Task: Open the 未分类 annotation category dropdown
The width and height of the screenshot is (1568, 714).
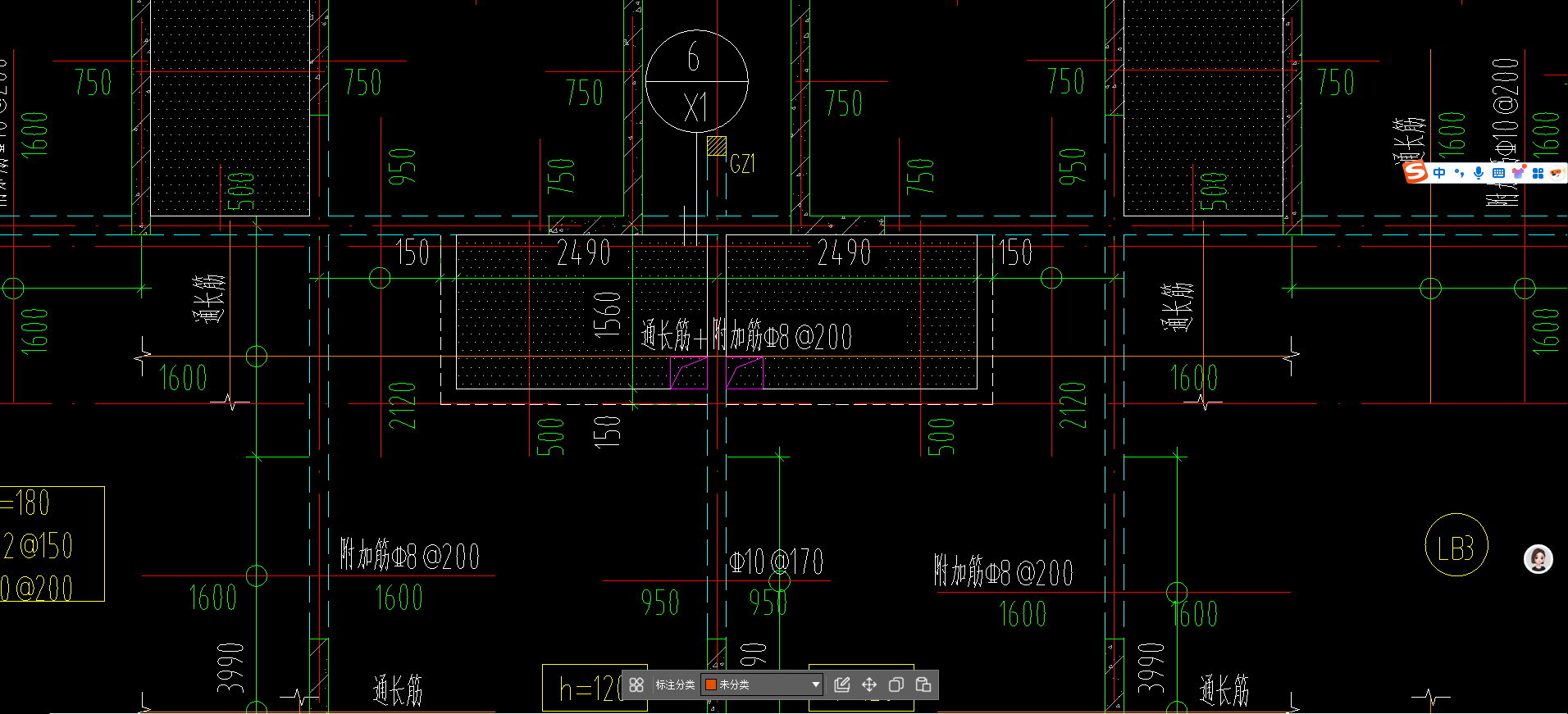Action: [x=762, y=684]
